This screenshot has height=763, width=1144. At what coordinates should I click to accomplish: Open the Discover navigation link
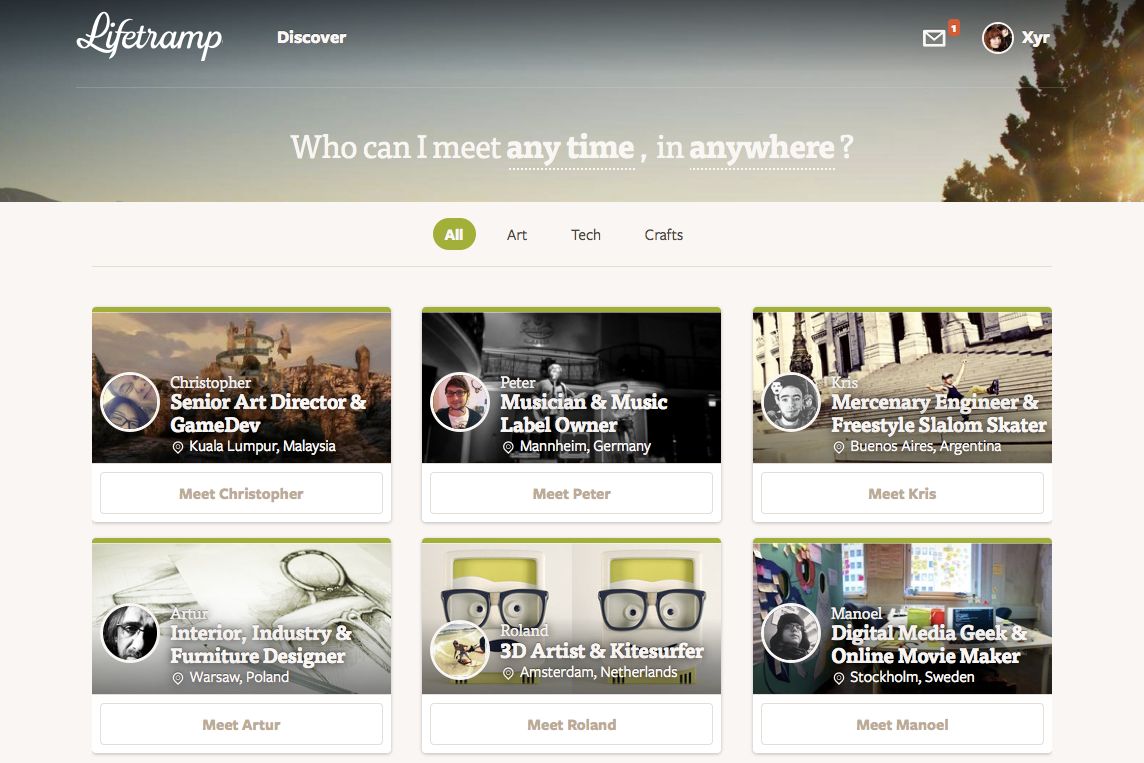pos(312,37)
